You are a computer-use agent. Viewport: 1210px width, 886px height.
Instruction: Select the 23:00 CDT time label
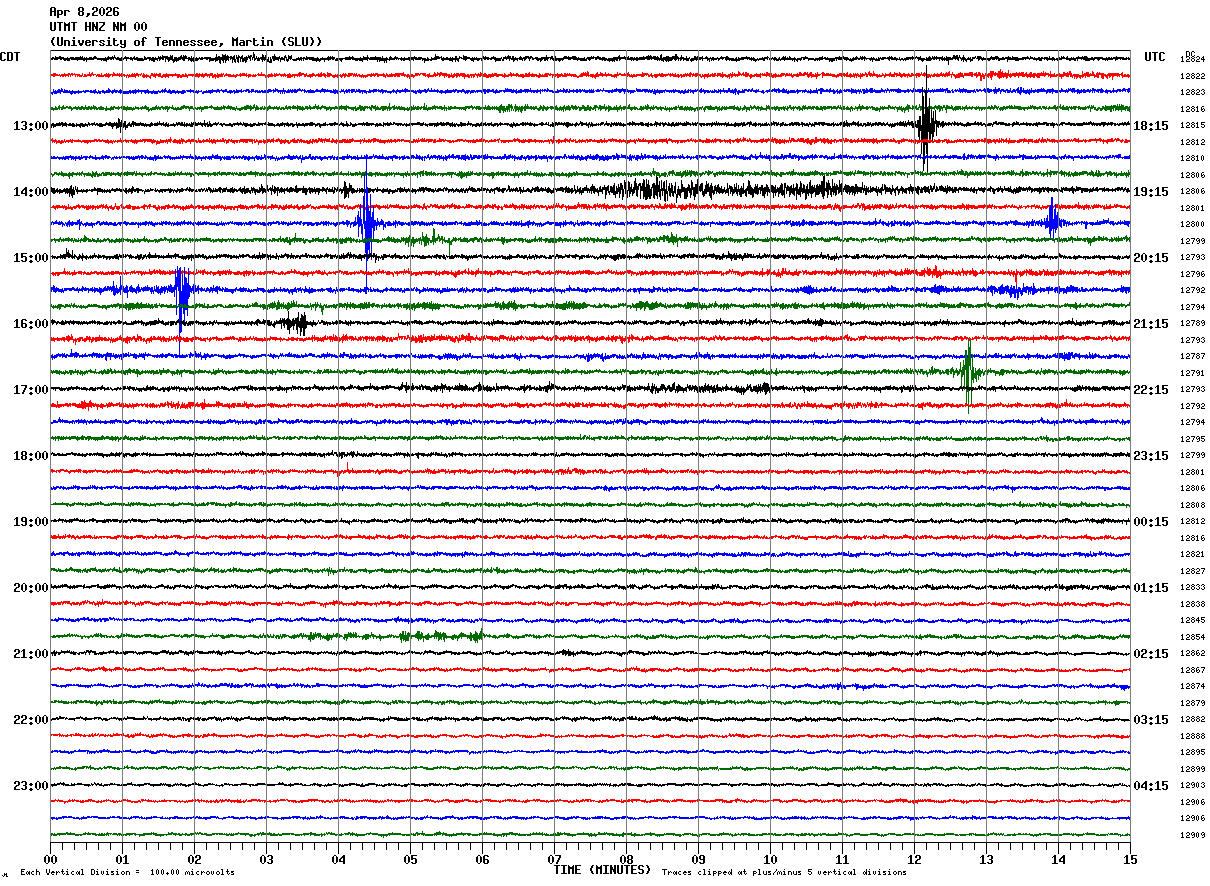(30, 785)
